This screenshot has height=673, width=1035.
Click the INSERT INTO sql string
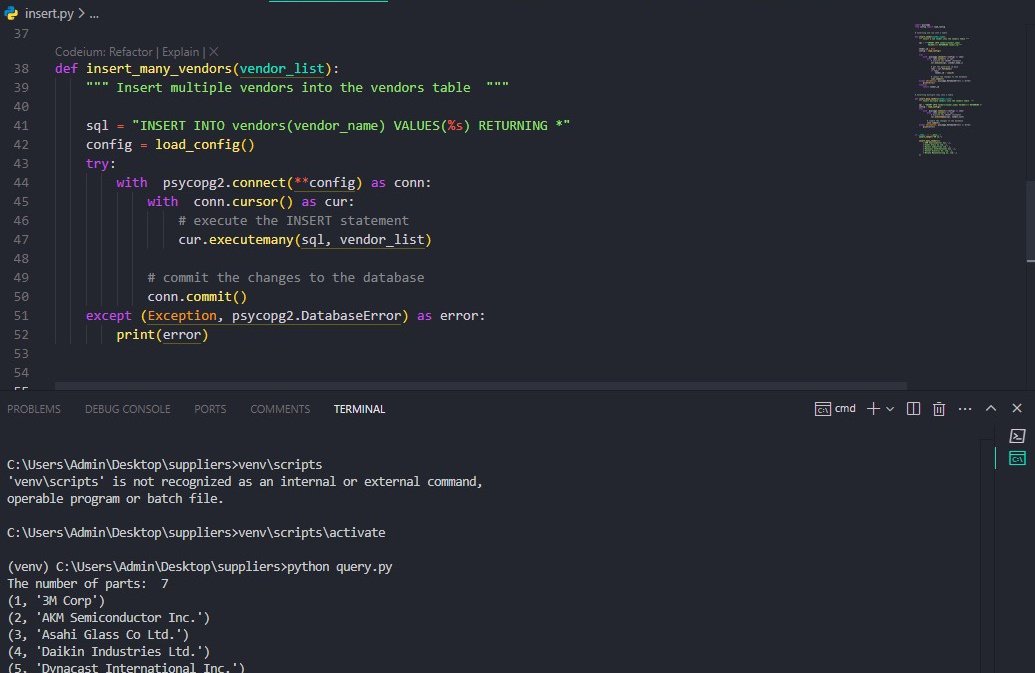point(351,125)
